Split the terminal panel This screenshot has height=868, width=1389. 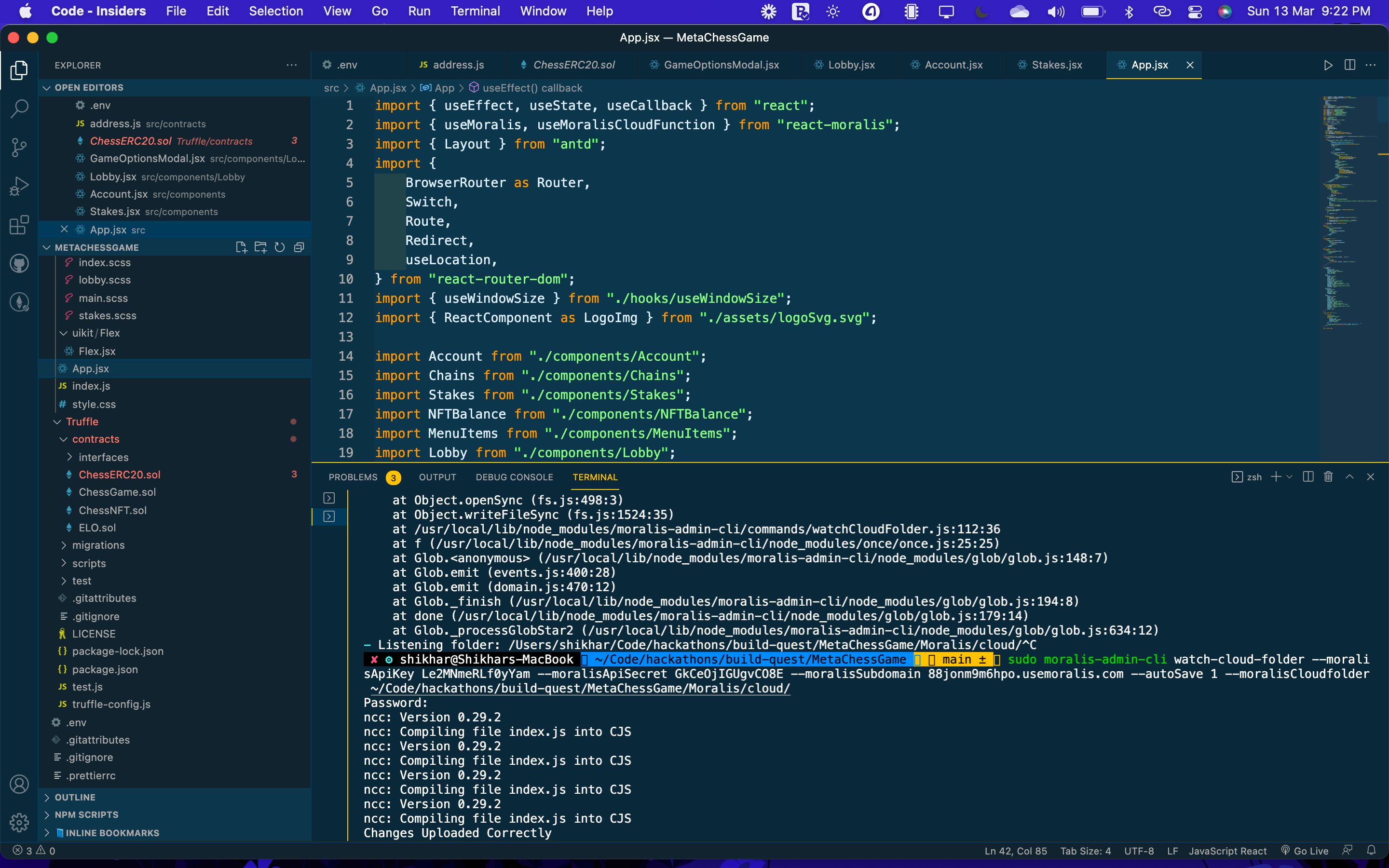(x=1308, y=476)
